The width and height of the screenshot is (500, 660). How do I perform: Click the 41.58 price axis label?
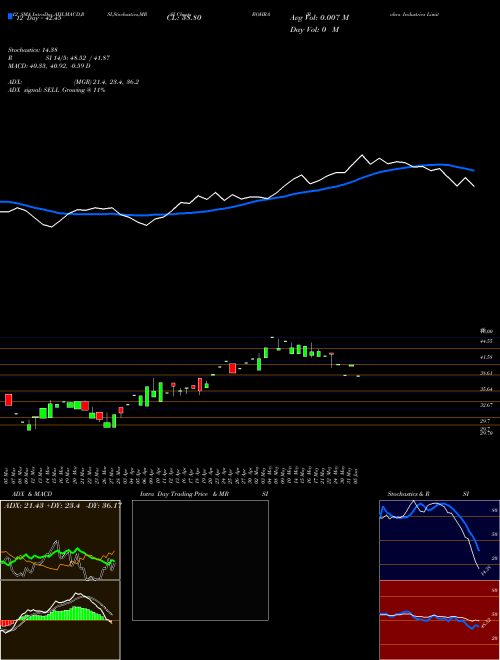pos(486,357)
